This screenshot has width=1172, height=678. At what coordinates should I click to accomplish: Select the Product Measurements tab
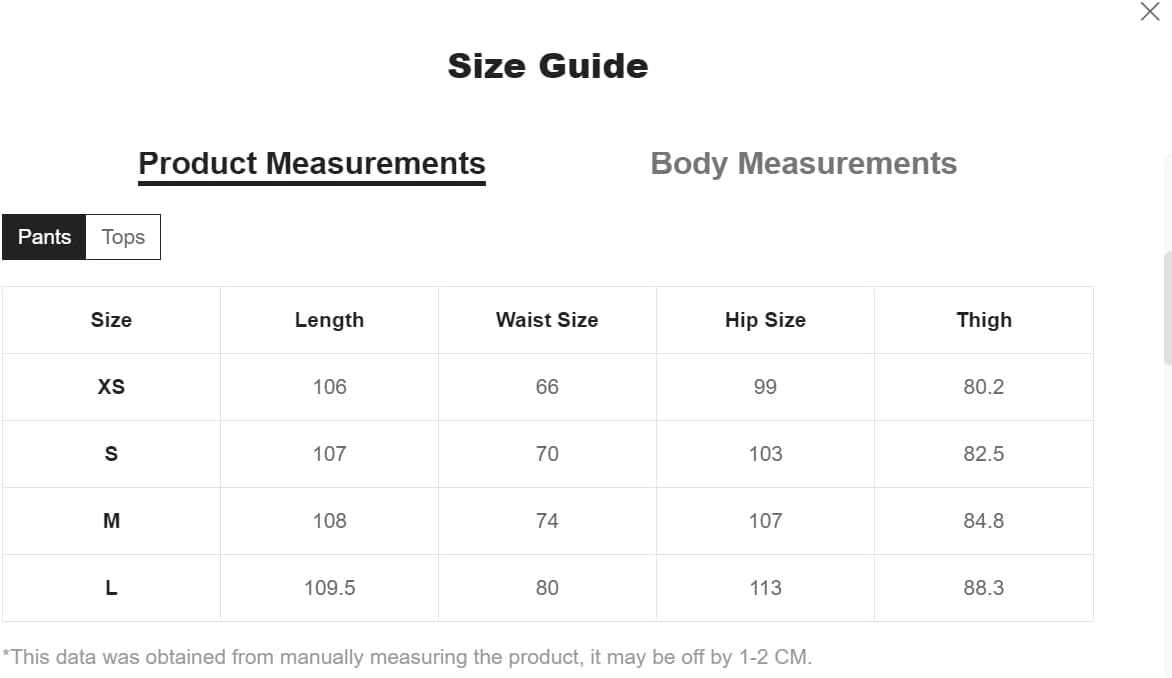[312, 164]
